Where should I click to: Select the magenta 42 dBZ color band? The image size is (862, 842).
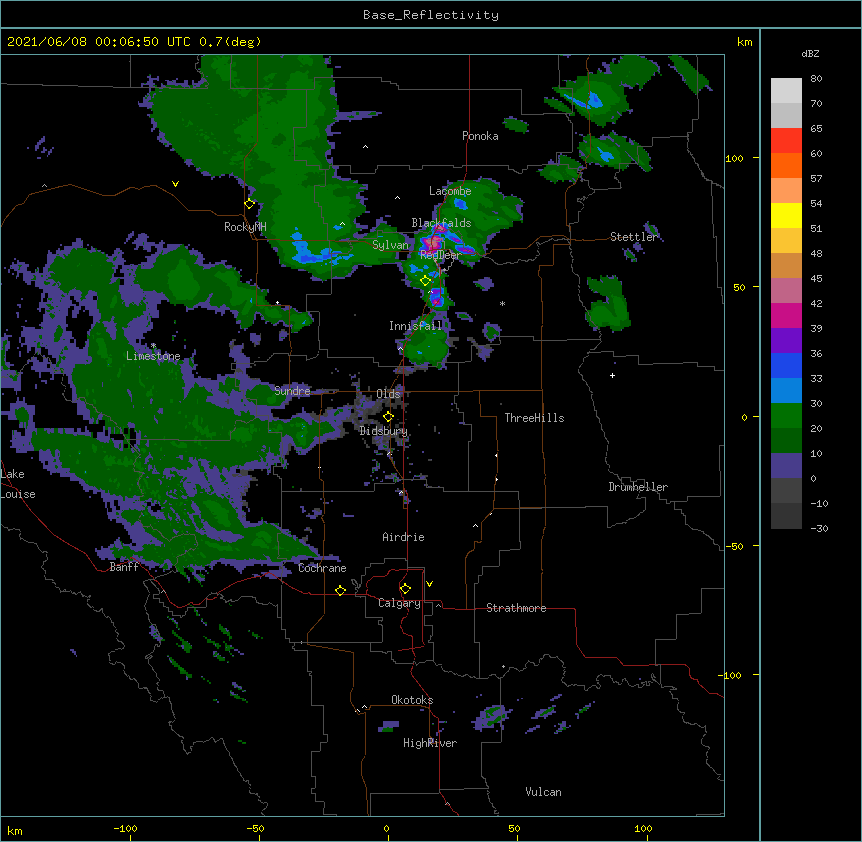[786, 315]
